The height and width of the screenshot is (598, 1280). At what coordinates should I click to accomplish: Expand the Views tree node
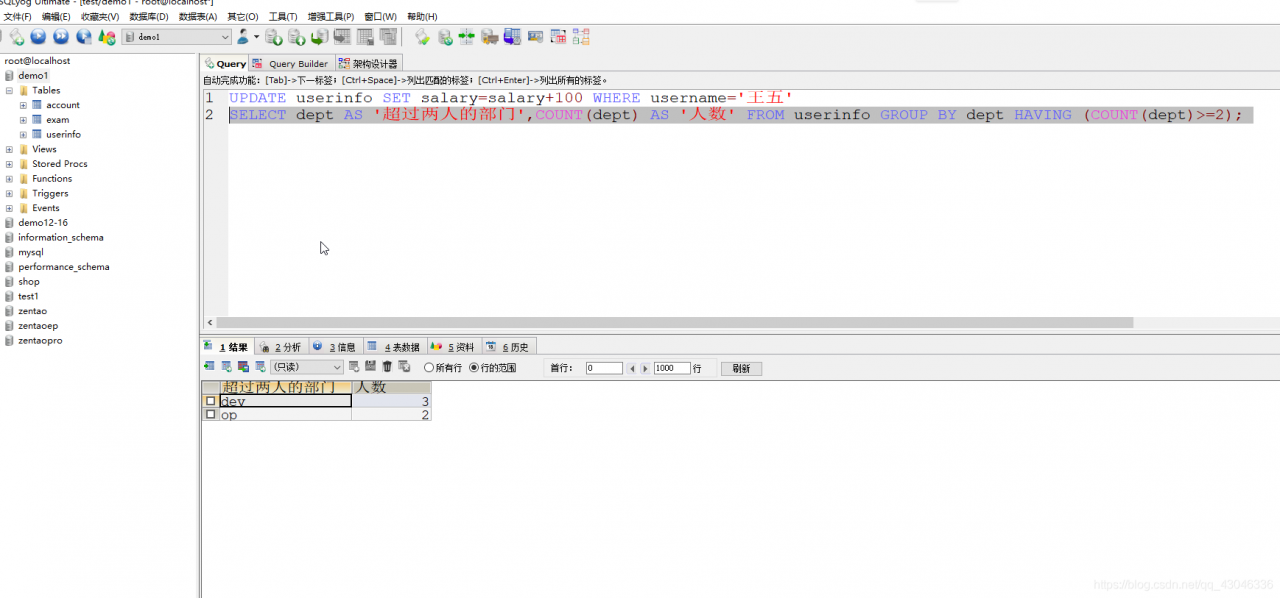[x=9, y=149]
